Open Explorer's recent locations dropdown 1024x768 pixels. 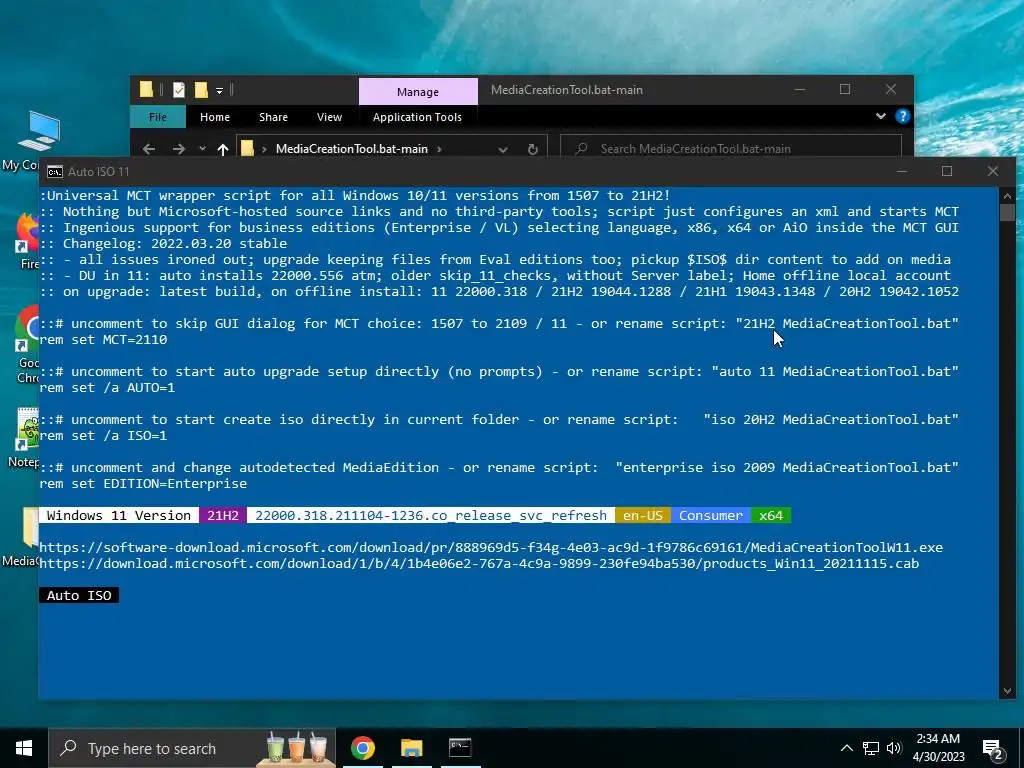coord(202,149)
